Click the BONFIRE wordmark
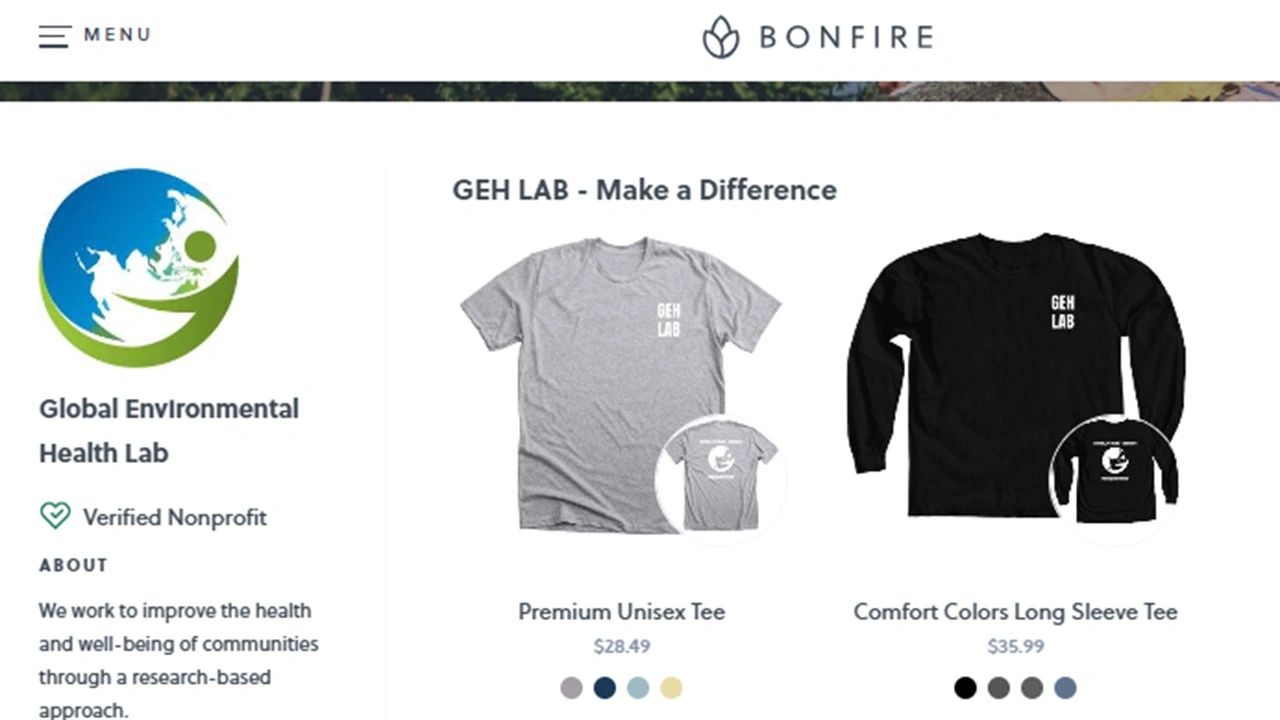The height and width of the screenshot is (720, 1280). click(846, 37)
